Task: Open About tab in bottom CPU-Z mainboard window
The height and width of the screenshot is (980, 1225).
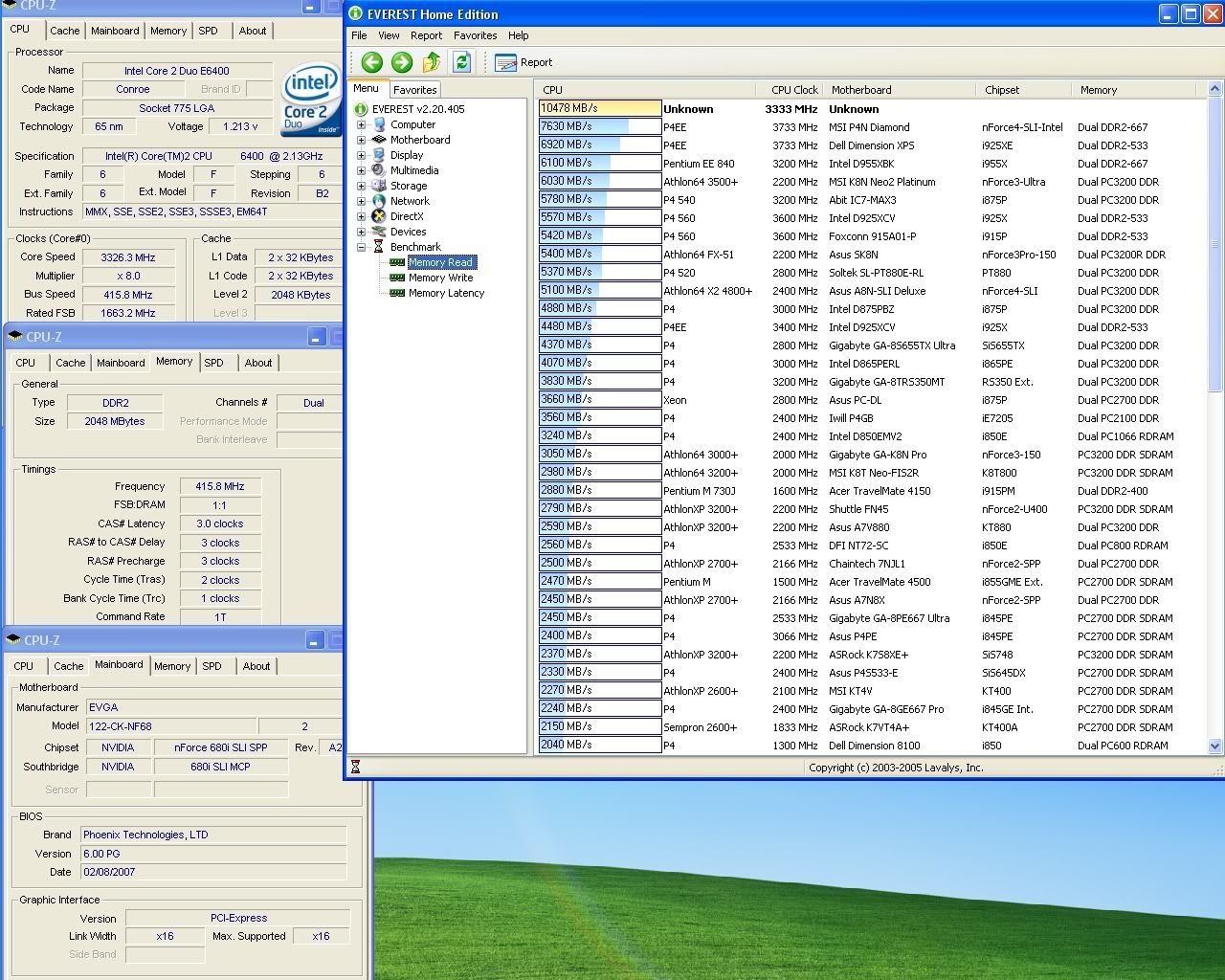Action: 256,666
